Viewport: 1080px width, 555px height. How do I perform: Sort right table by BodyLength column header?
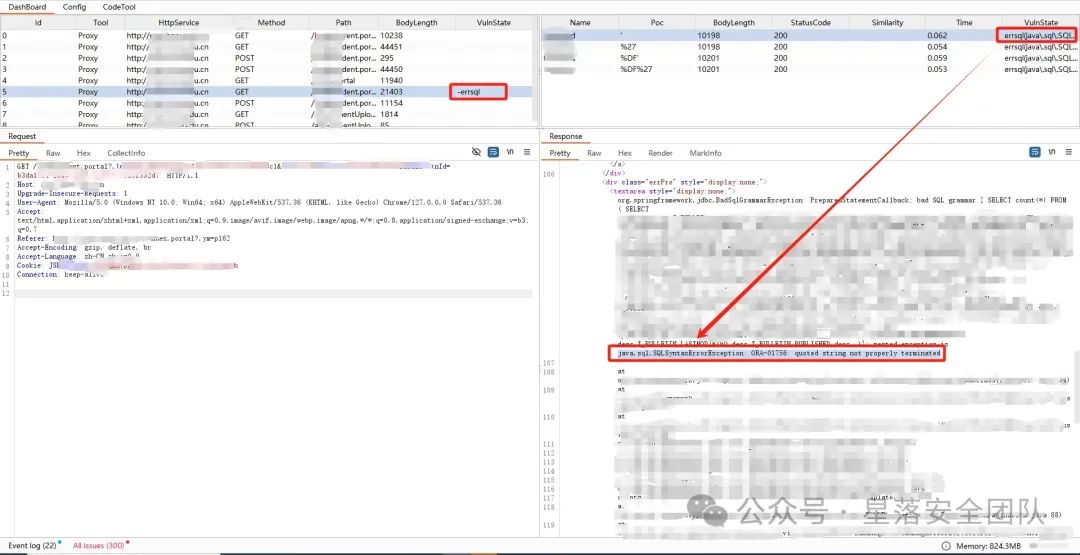coord(734,23)
